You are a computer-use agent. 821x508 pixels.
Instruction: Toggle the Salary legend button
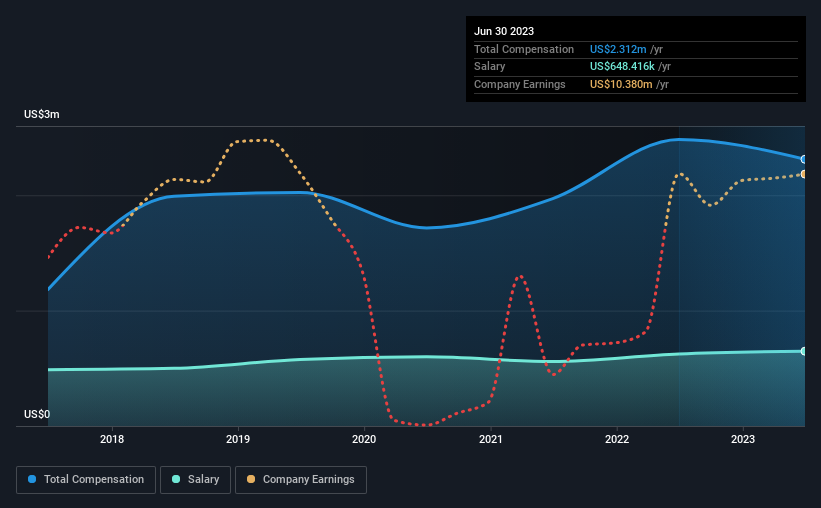[195, 480]
